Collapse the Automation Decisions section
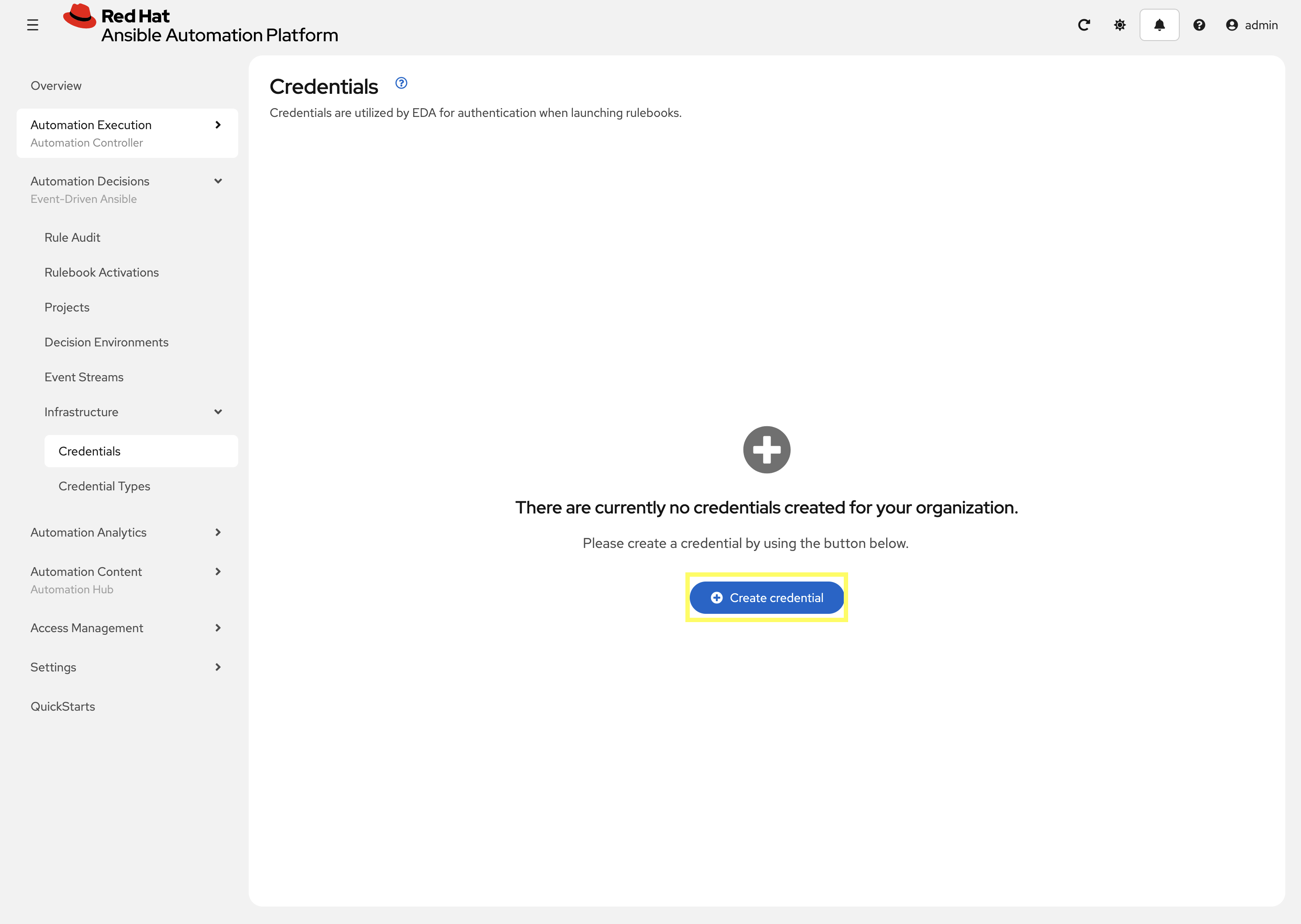 (x=218, y=181)
